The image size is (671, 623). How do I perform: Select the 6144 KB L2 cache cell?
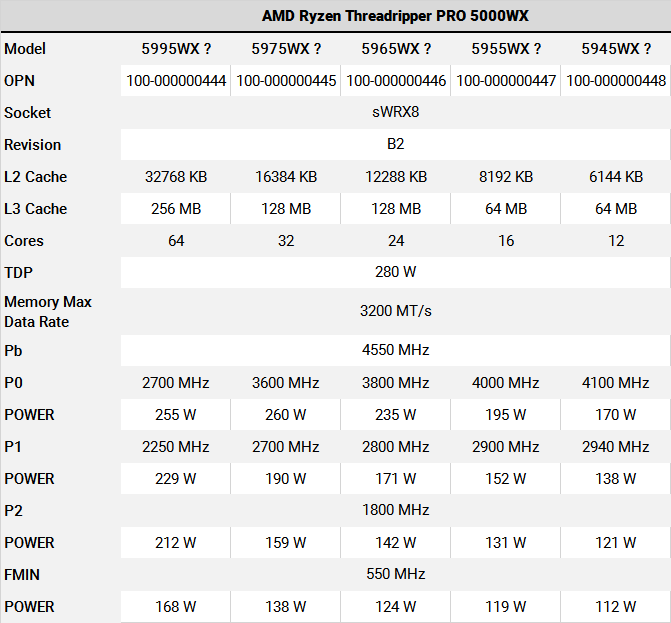click(616, 177)
